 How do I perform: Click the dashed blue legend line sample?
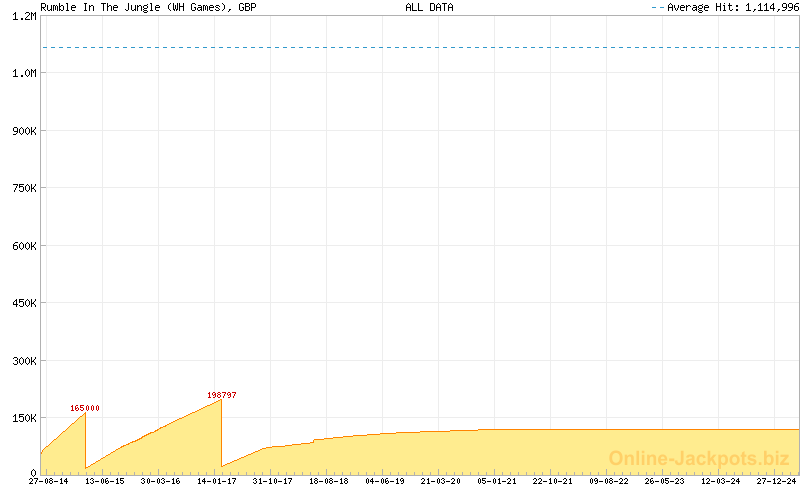(x=658, y=7)
